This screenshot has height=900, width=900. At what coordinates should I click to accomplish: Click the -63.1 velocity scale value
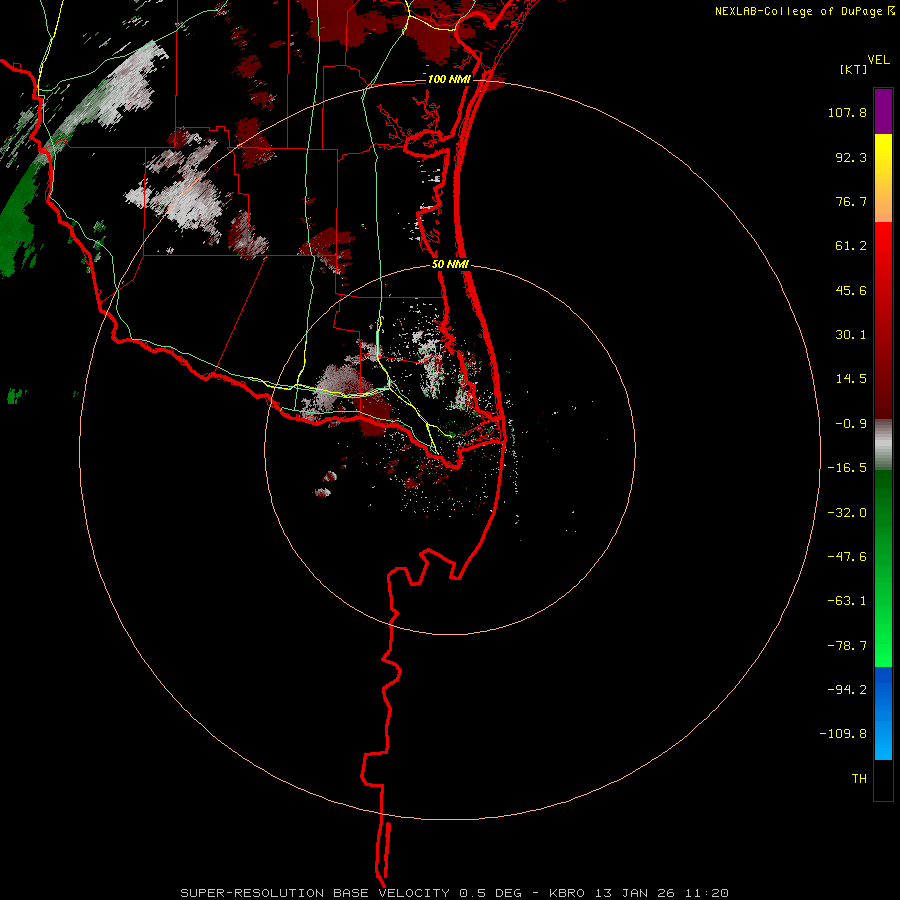847,601
